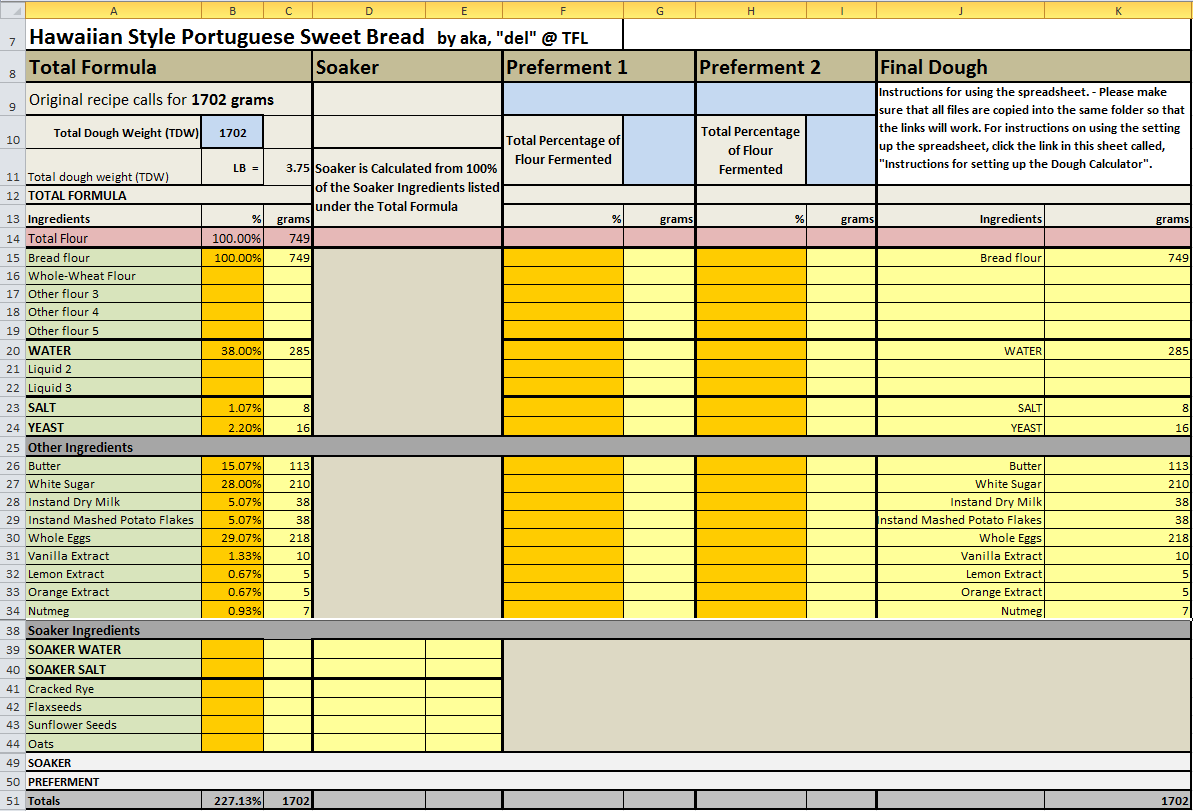This screenshot has height=811, width=1193.
Task: Click the Soaker section header
Action: pyautogui.click(x=407, y=67)
